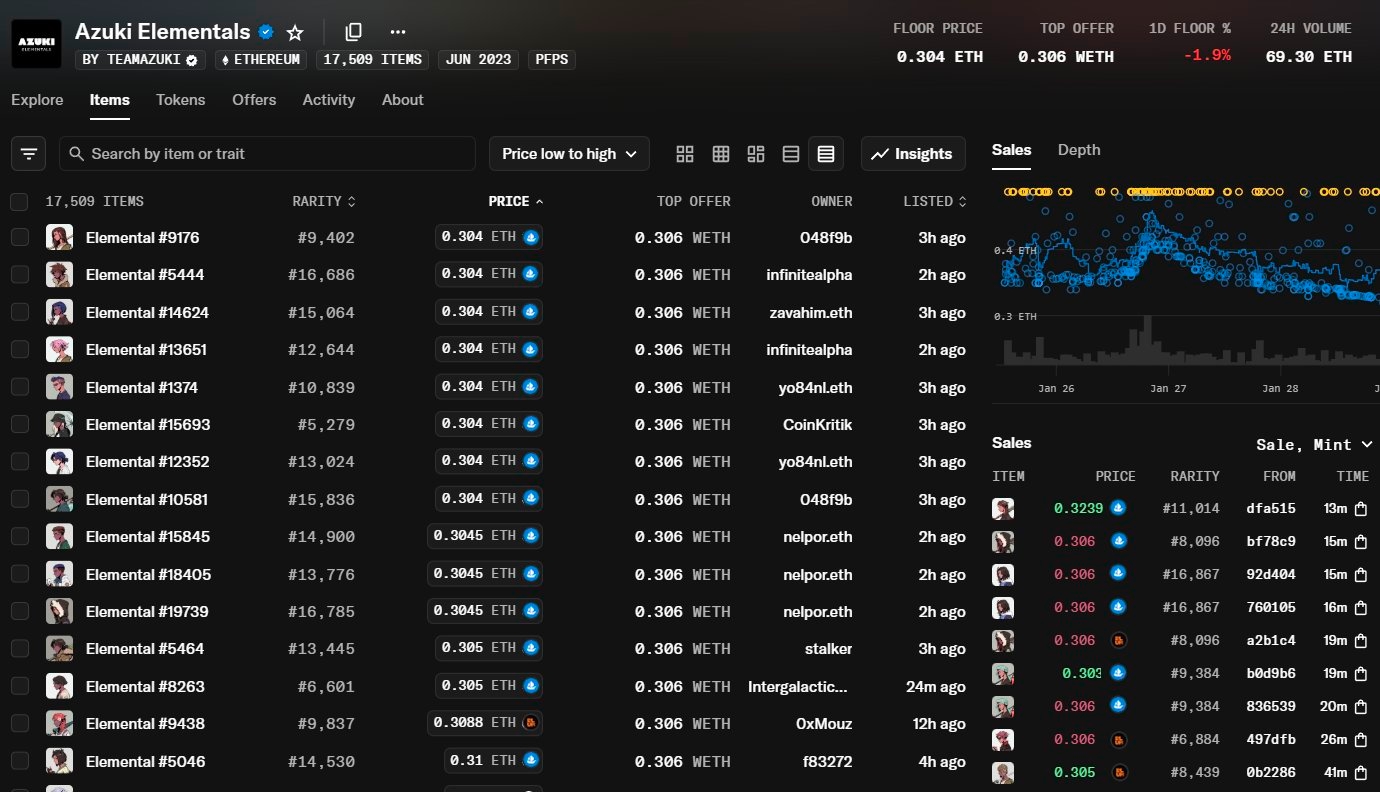Open the three-dot more options menu
The height and width of the screenshot is (792, 1380).
coord(398,32)
